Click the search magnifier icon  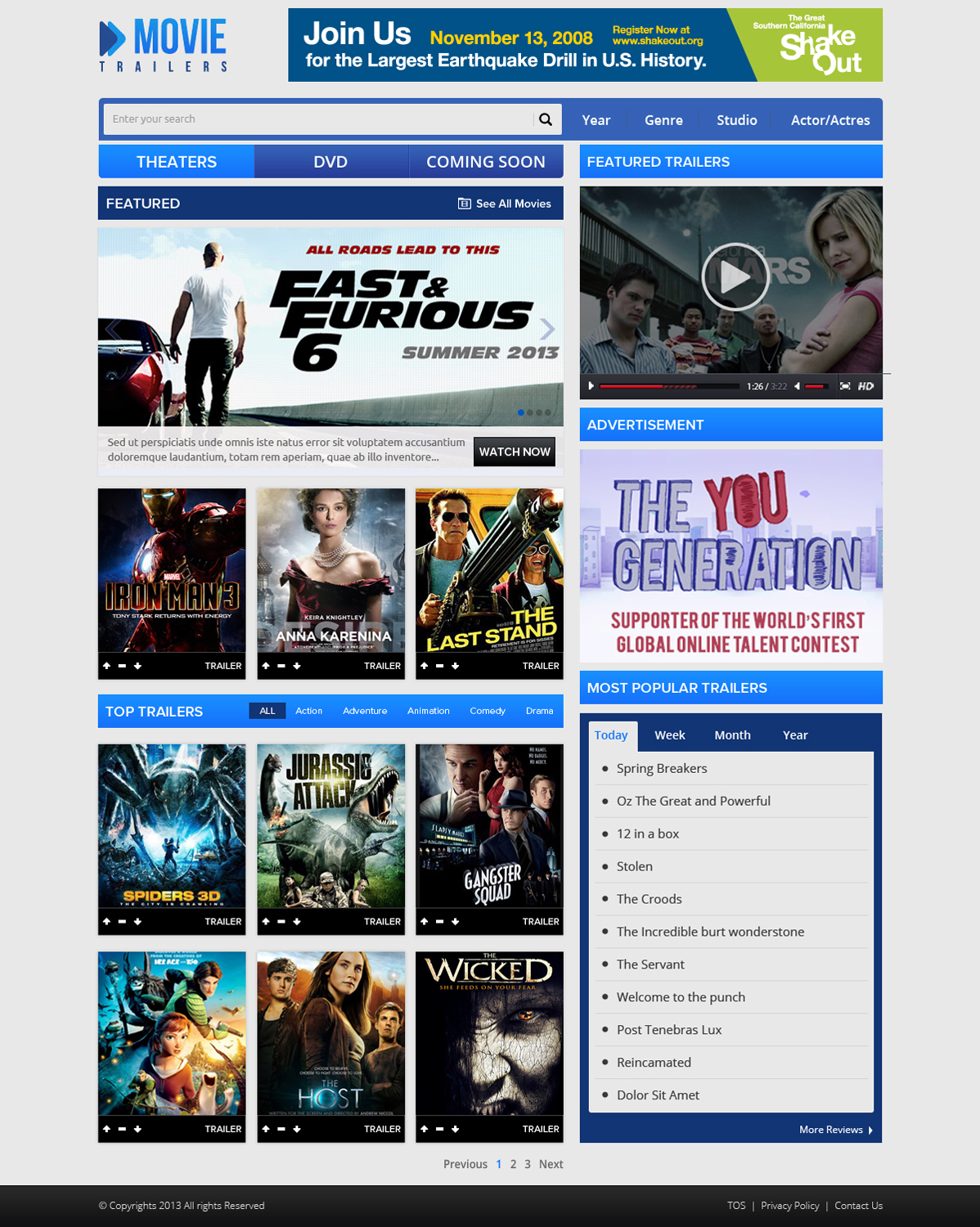[546, 119]
